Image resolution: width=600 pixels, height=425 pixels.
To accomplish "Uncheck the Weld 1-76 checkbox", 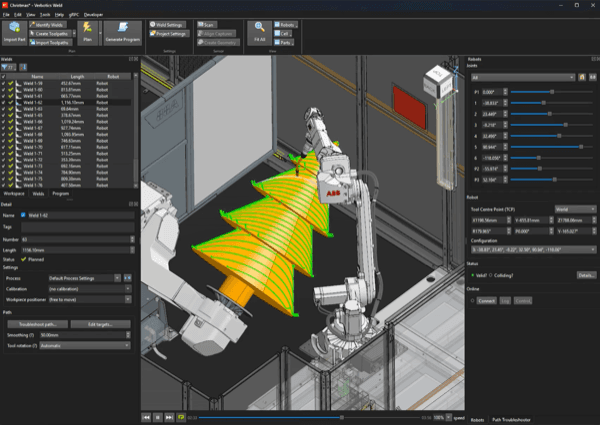I will 3,185.
